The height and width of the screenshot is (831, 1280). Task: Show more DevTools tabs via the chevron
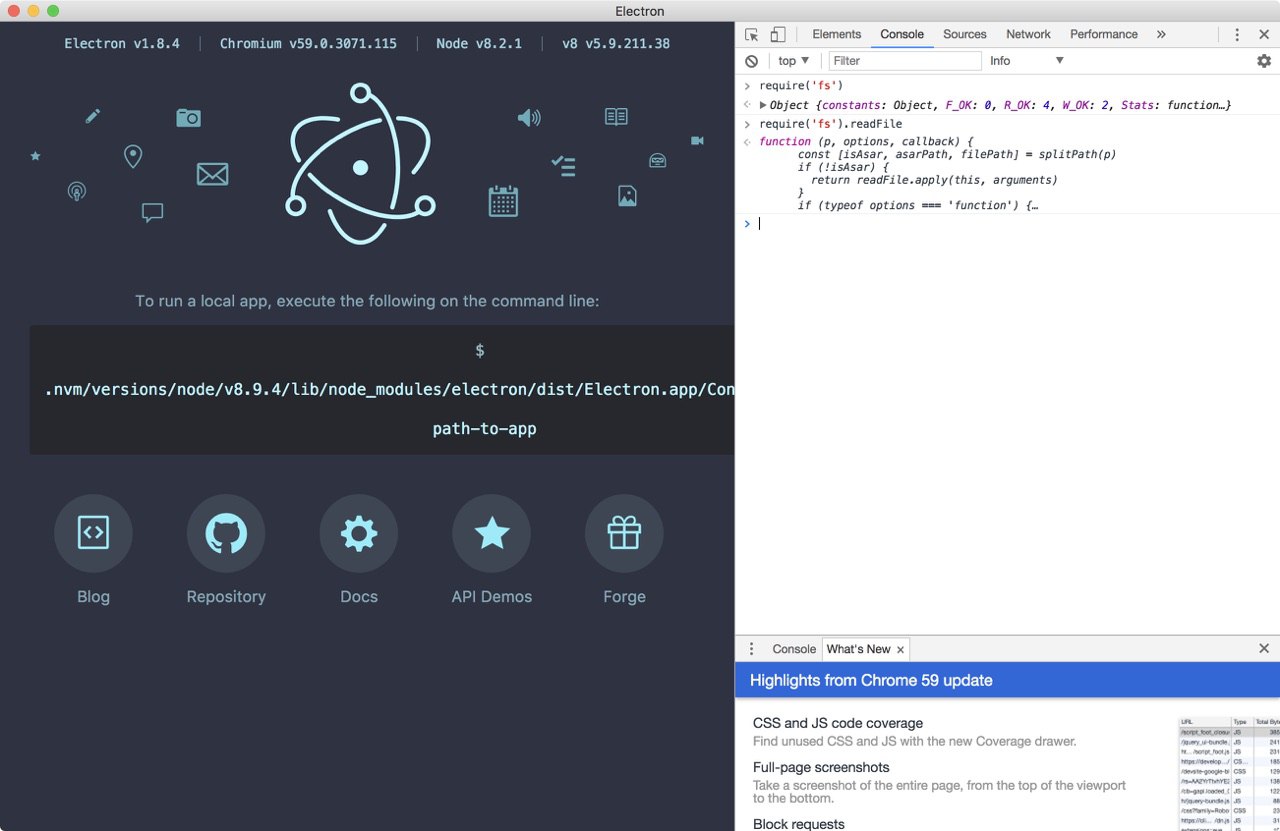click(1161, 34)
